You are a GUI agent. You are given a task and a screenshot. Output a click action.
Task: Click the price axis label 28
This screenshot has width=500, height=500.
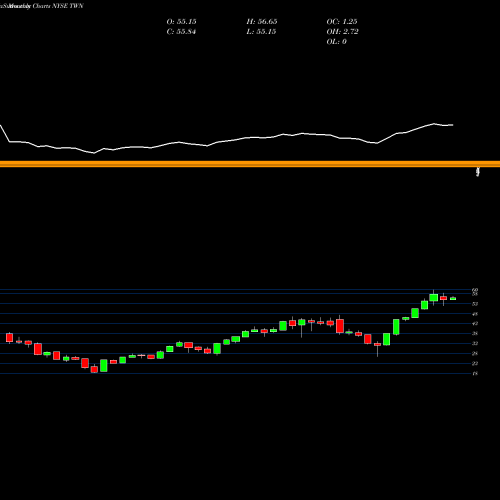click(475, 353)
